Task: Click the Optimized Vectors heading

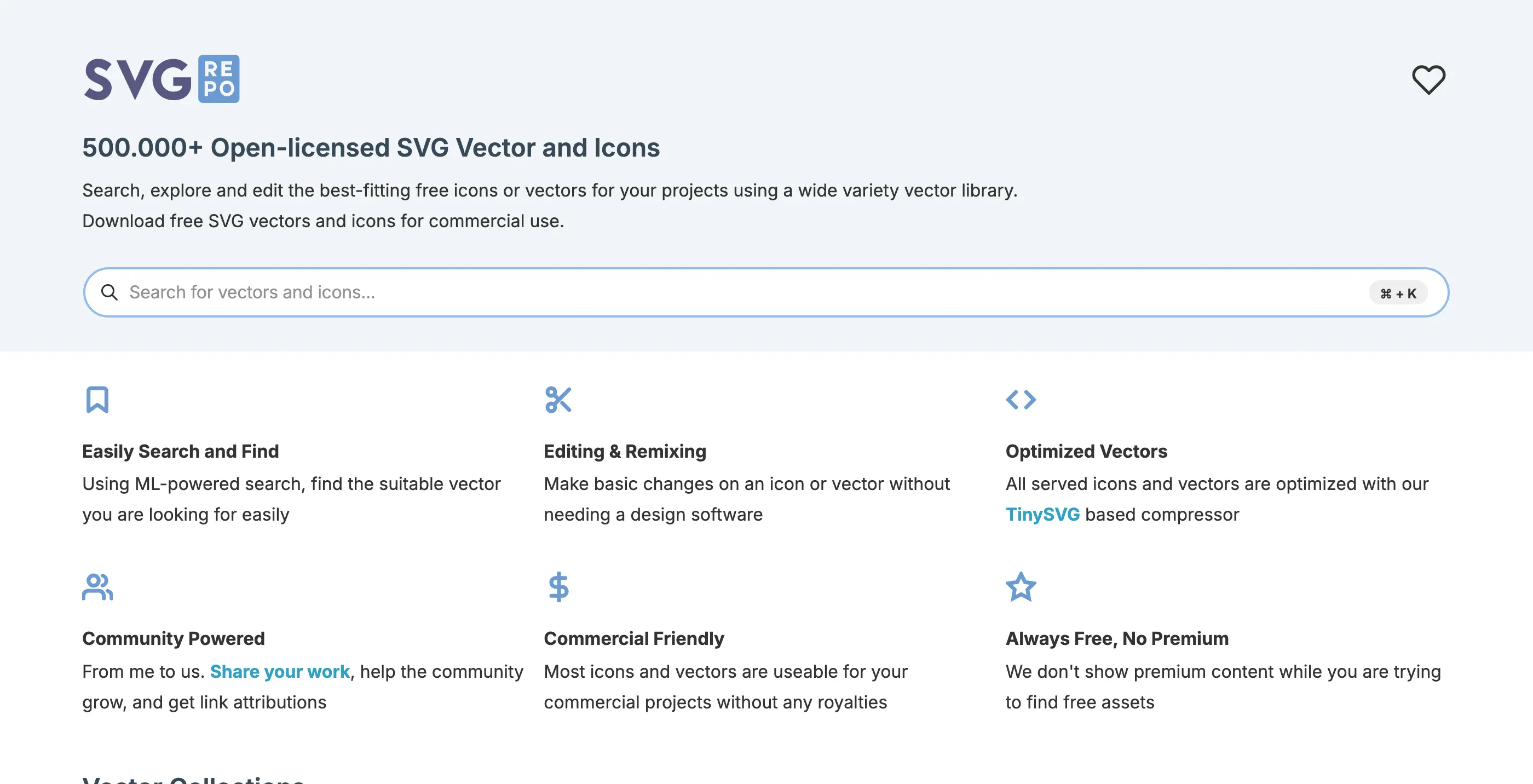Action: click(x=1086, y=451)
